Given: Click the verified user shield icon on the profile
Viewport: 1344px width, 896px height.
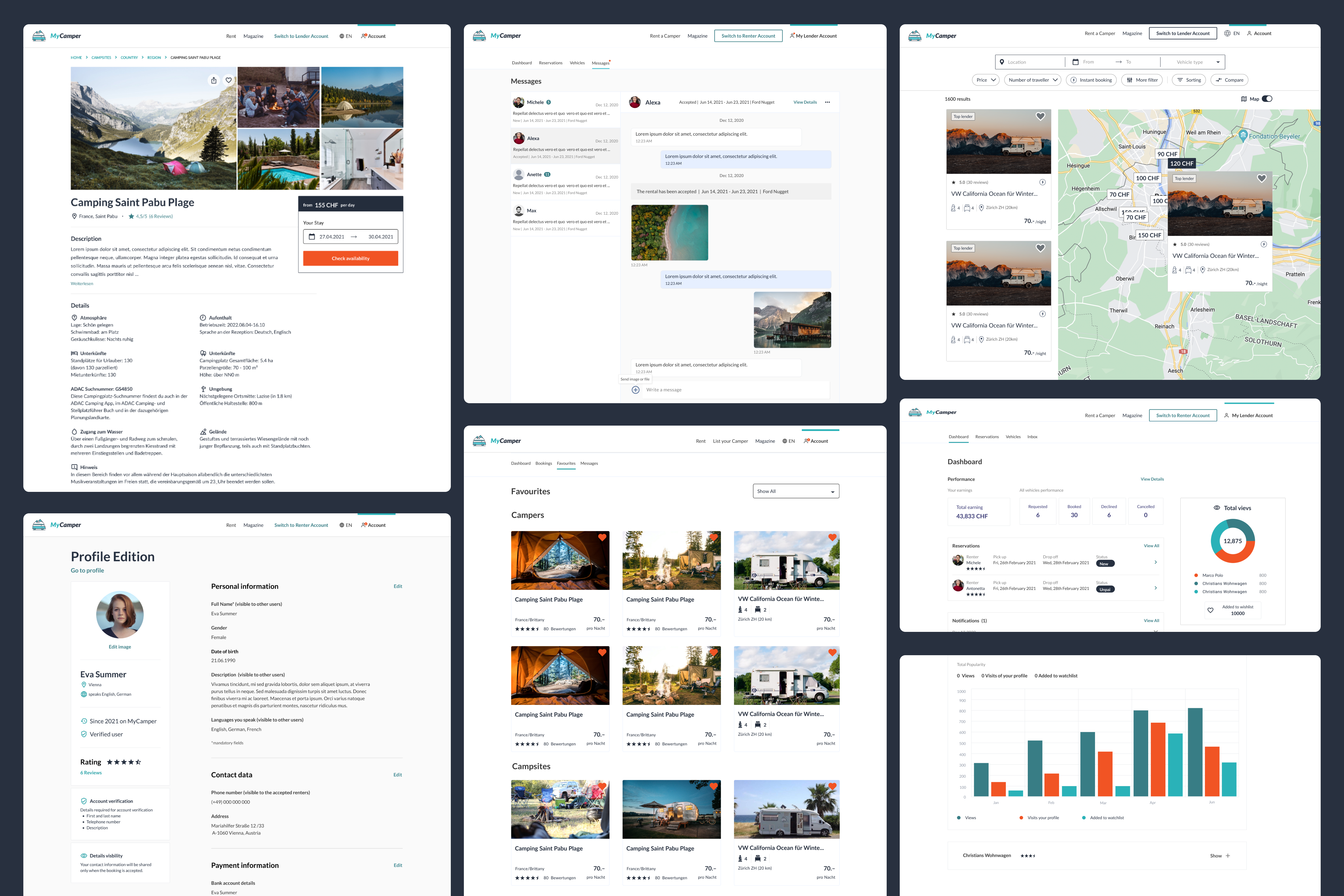Looking at the screenshot, I should click(84, 734).
